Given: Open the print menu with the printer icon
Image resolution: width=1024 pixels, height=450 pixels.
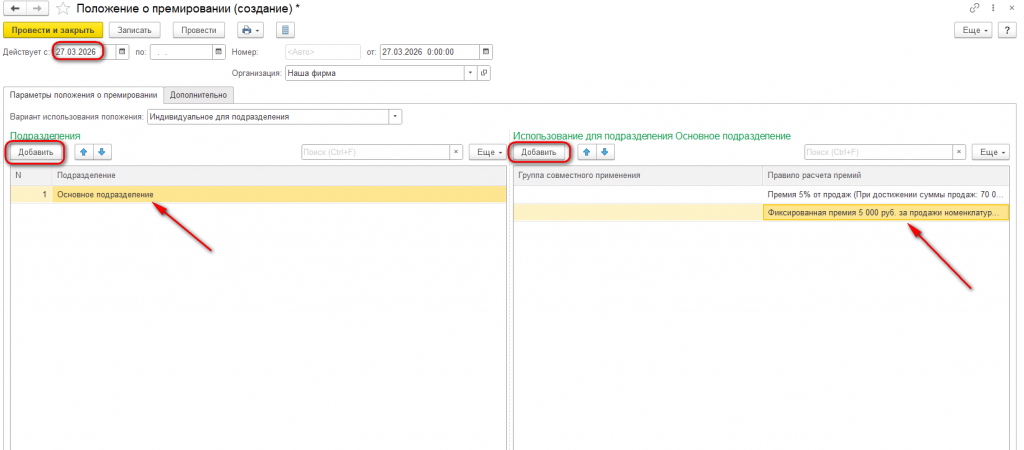Looking at the screenshot, I should (250, 30).
